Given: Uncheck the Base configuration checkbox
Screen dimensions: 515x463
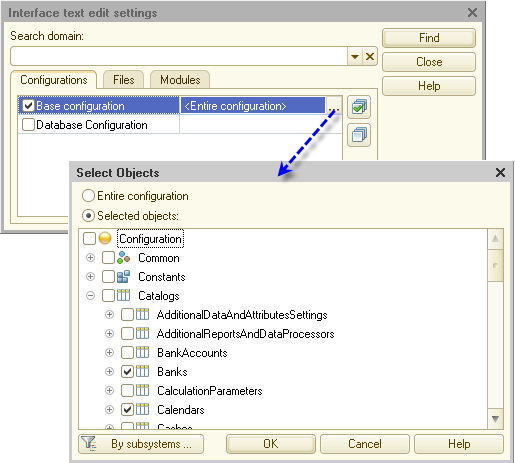Looking at the screenshot, I should [28, 106].
